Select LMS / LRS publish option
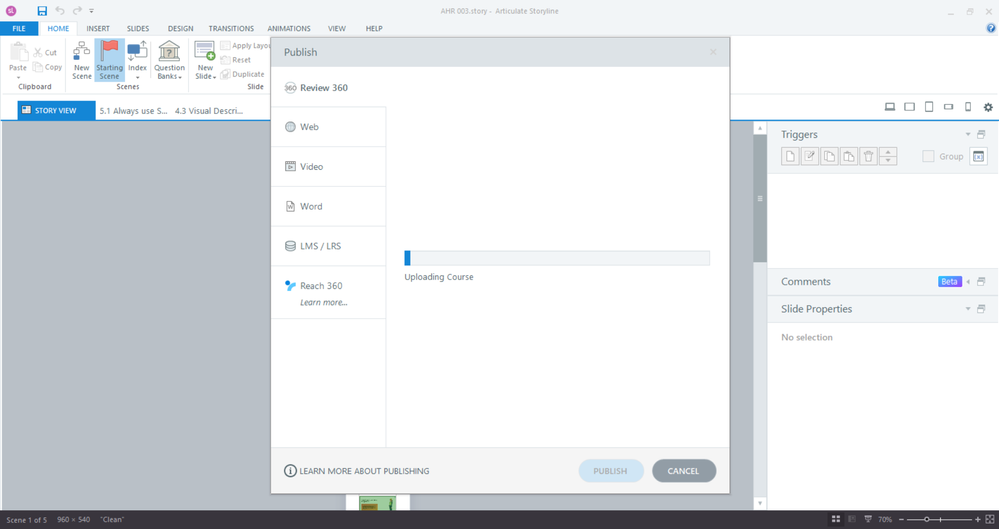 coord(329,246)
